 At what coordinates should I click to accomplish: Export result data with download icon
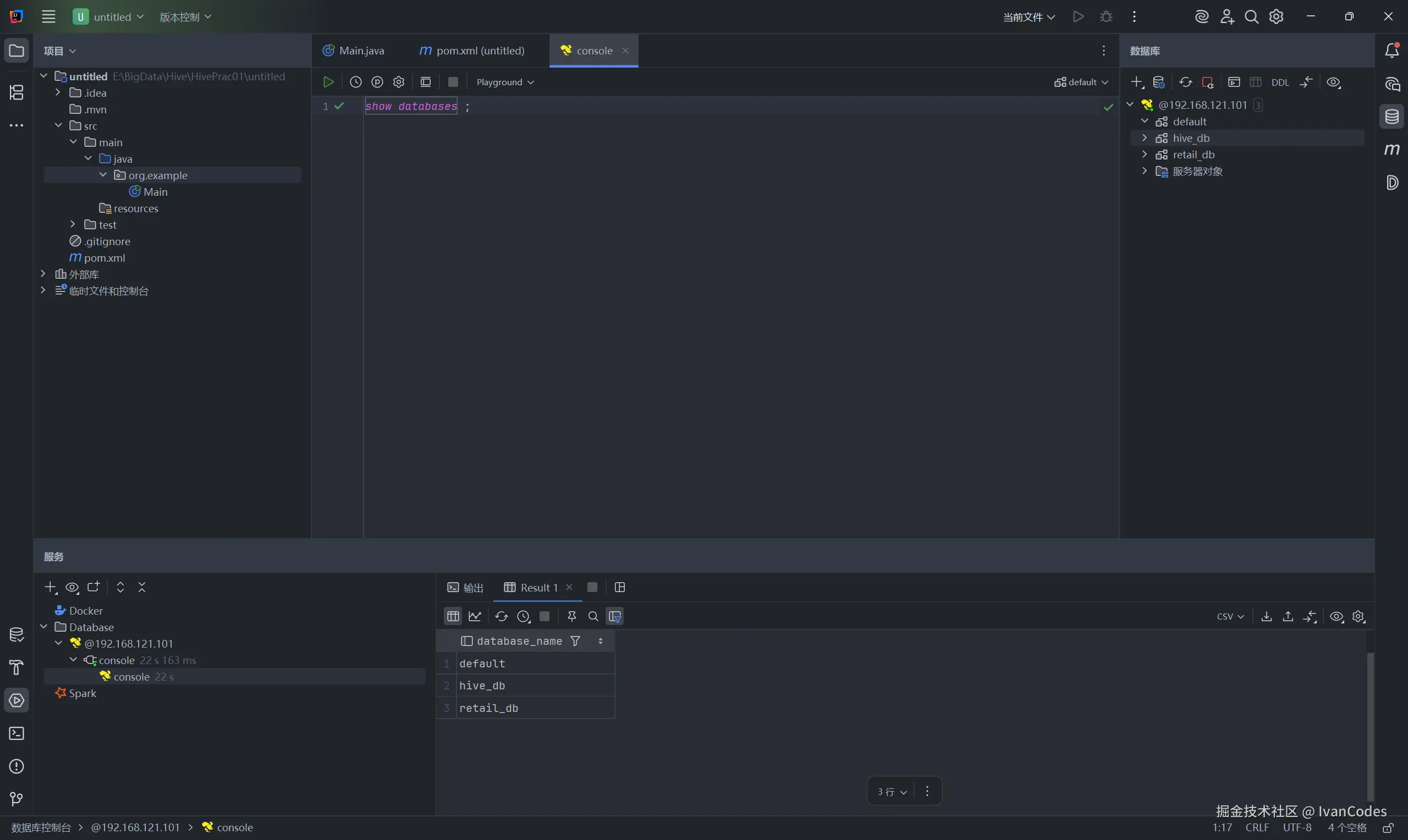click(1267, 616)
